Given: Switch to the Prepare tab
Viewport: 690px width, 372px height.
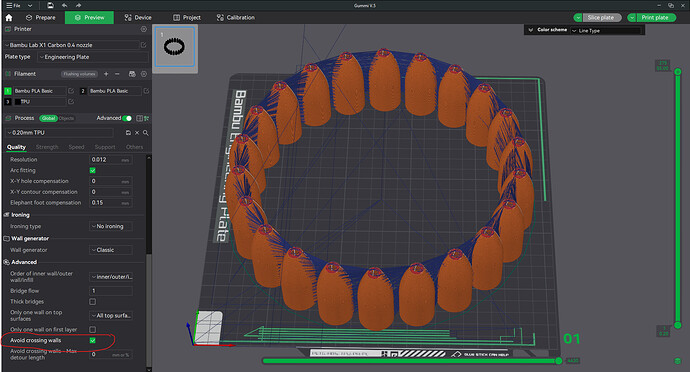Looking at the screenshot, I should pos(40,18).
